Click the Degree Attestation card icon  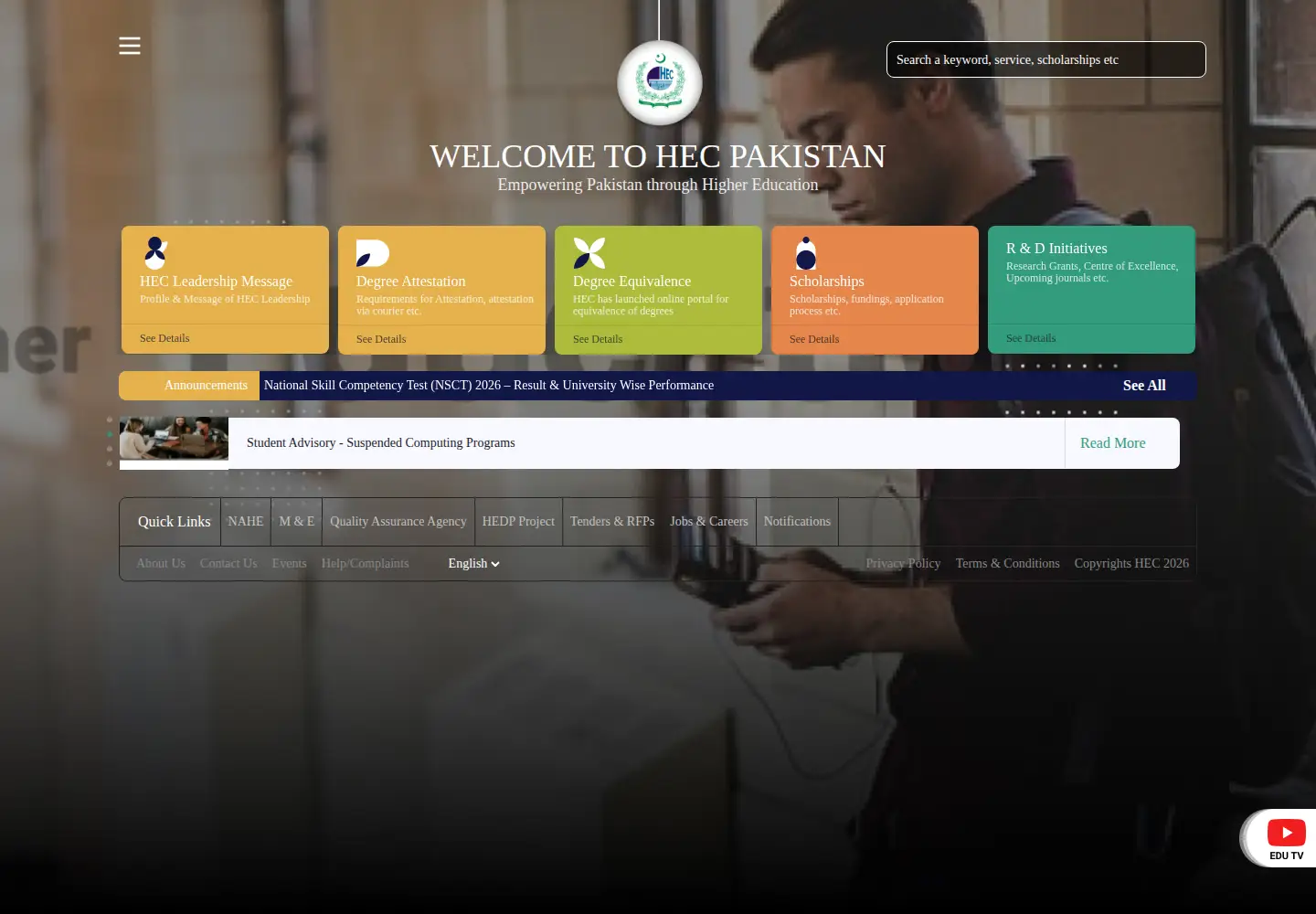pyautogui.click(x=373, y=253)
